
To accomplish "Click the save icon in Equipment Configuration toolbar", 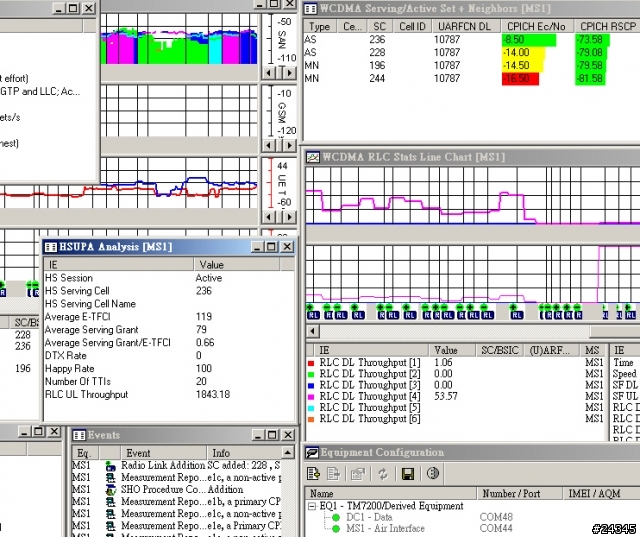I will pyautogui.click(x=407, y=473).
